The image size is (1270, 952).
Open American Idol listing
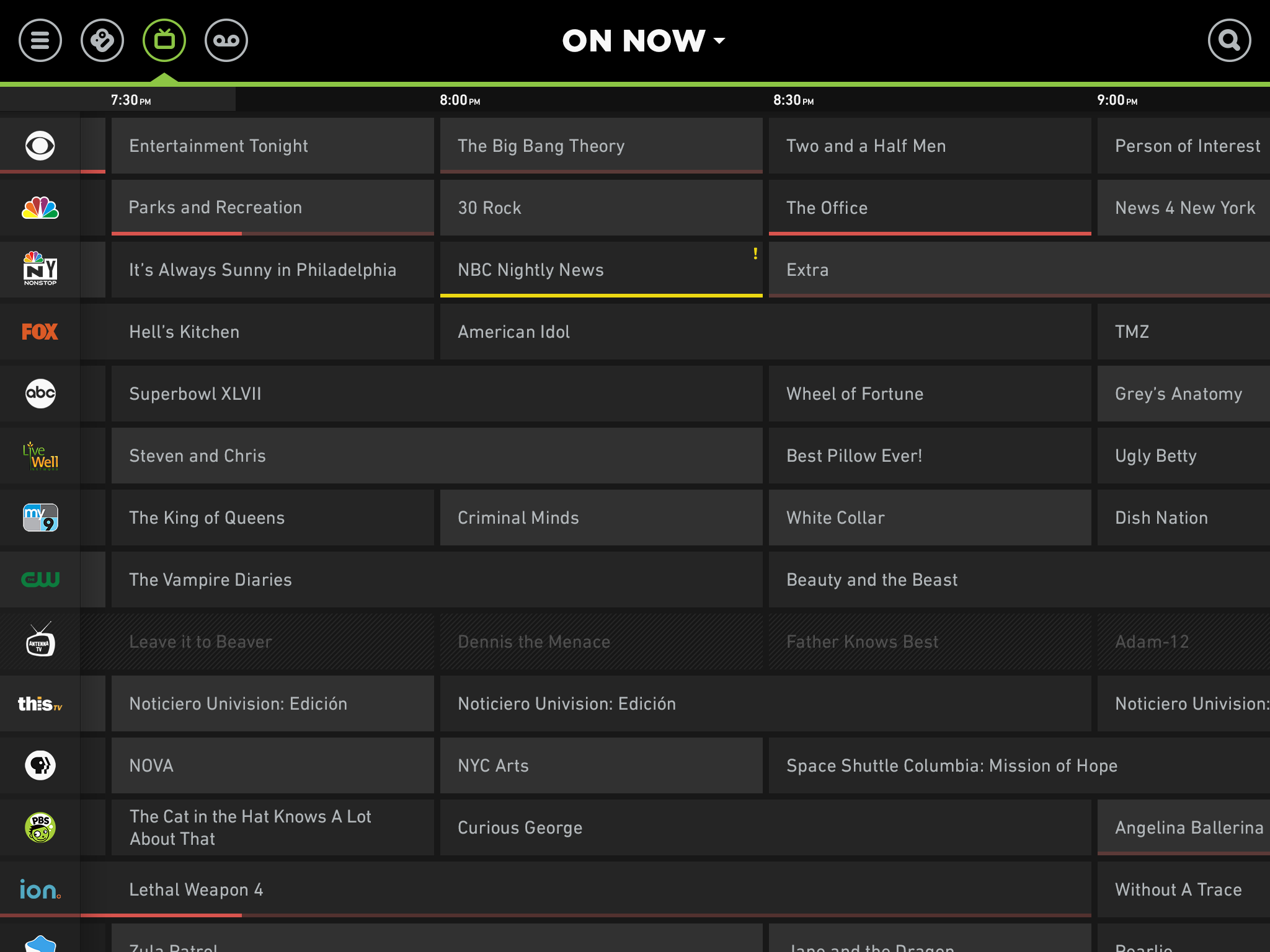766,332
